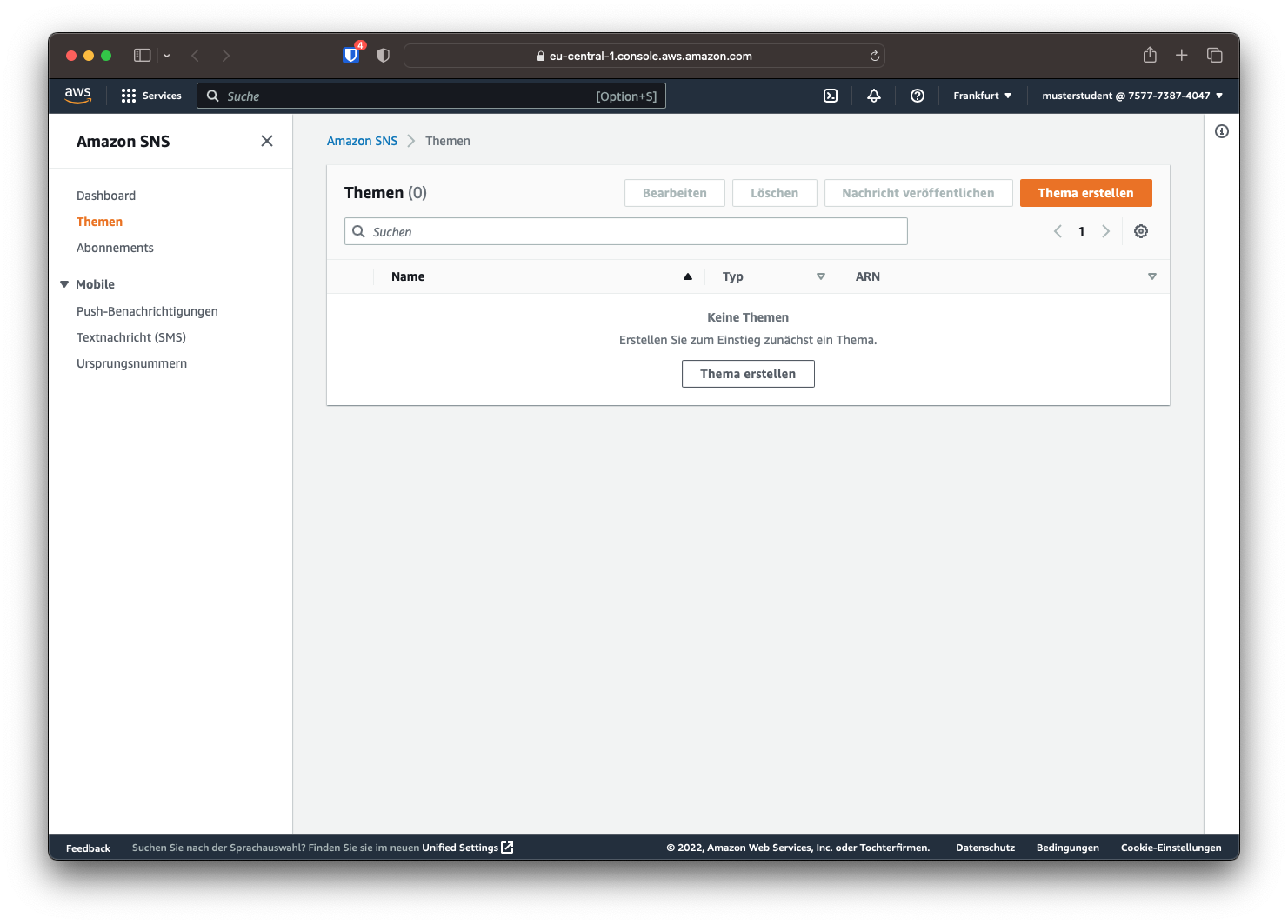Image resolution: width=1288 pixels, height=924 pixels.
Task: Click Nachricht veröffentlichen button
Action: (918, 193)
